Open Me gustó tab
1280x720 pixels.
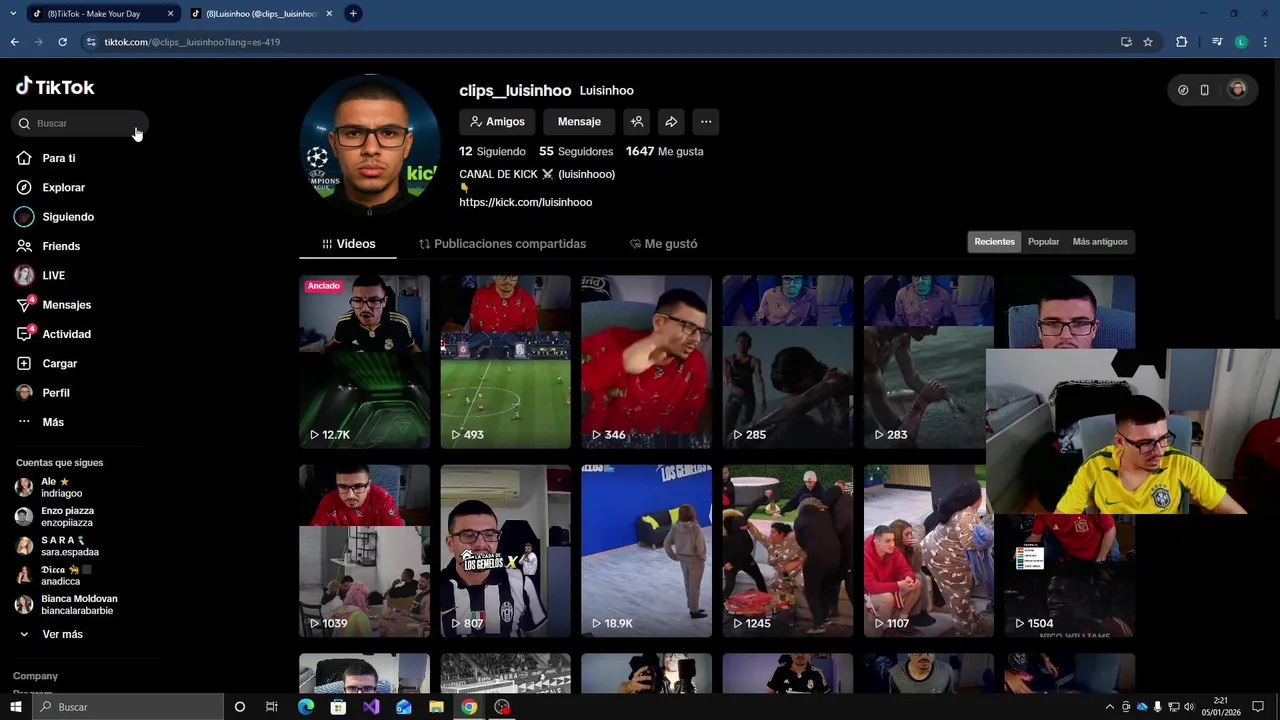click(x=663, y=244)
